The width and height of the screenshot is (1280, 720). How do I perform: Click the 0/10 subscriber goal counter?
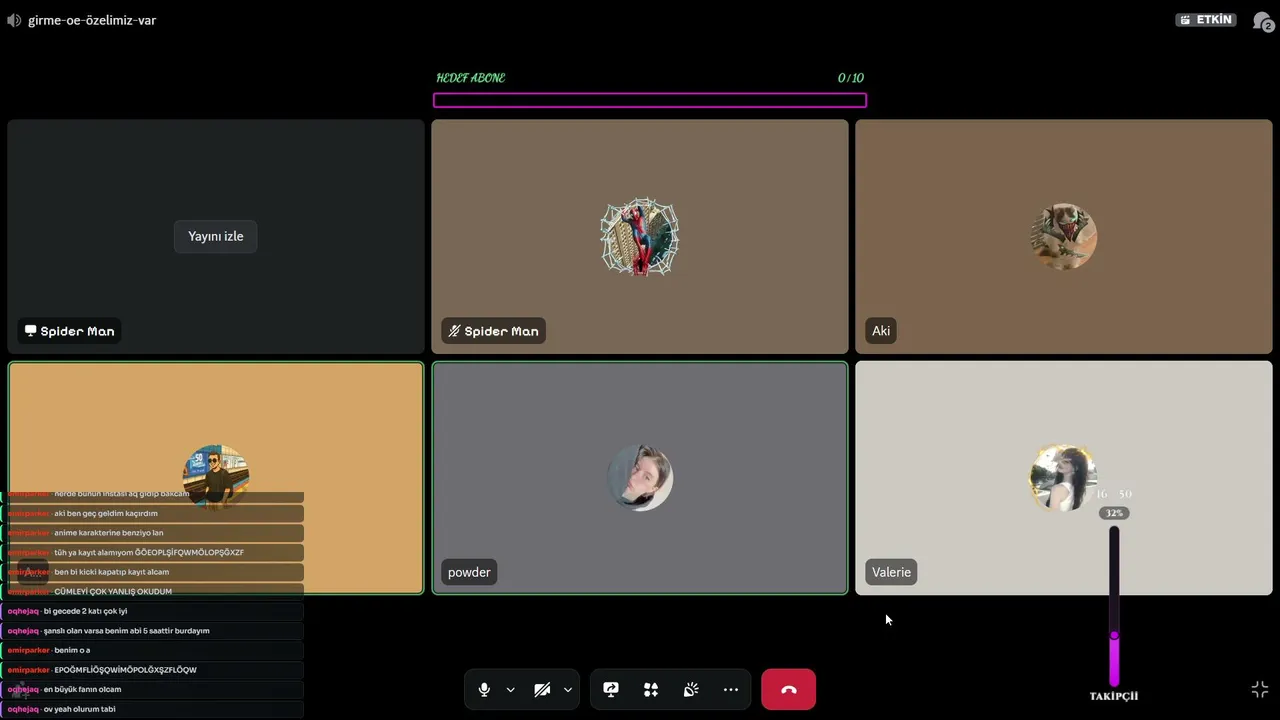pyautogui.click(x=851, y=78)
